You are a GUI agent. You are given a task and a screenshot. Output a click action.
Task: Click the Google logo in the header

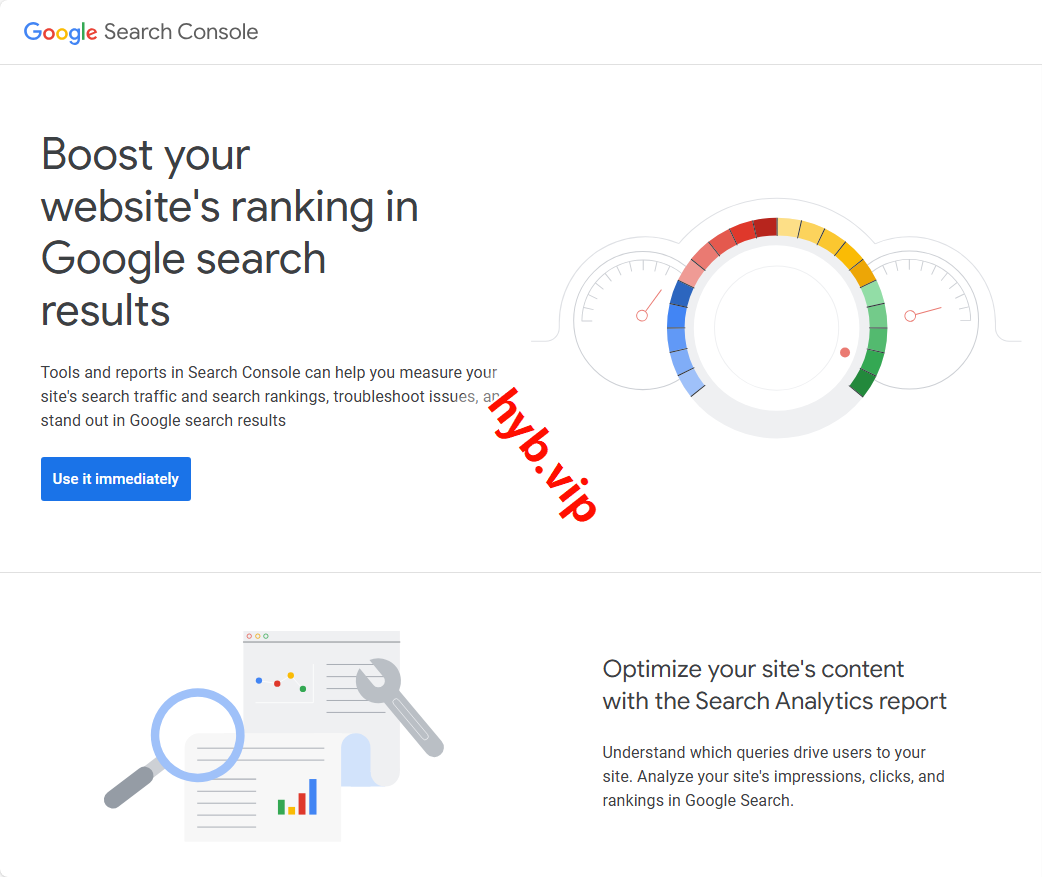click(x=59, y=32)
